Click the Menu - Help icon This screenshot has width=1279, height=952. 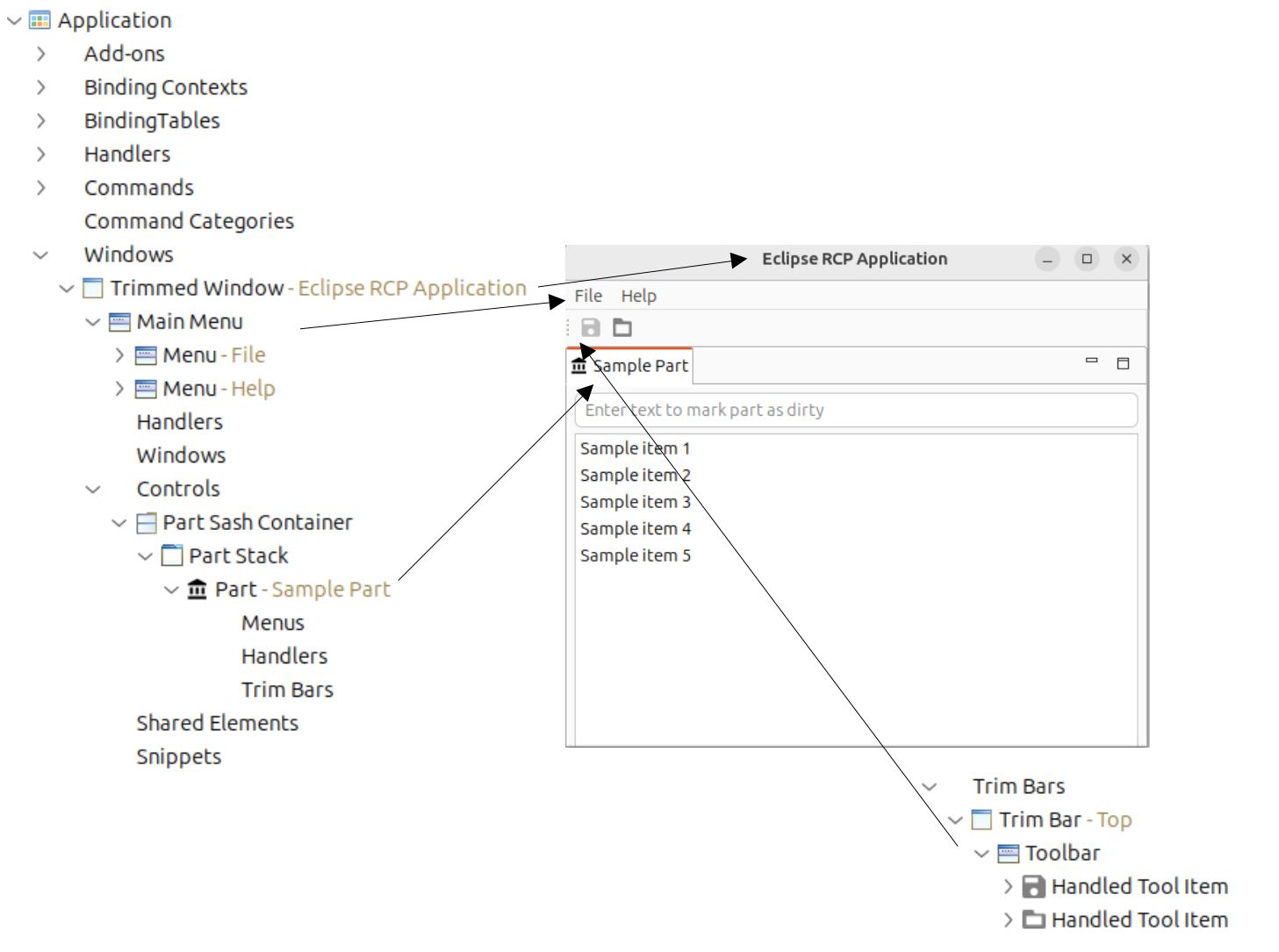pos(146,389)
